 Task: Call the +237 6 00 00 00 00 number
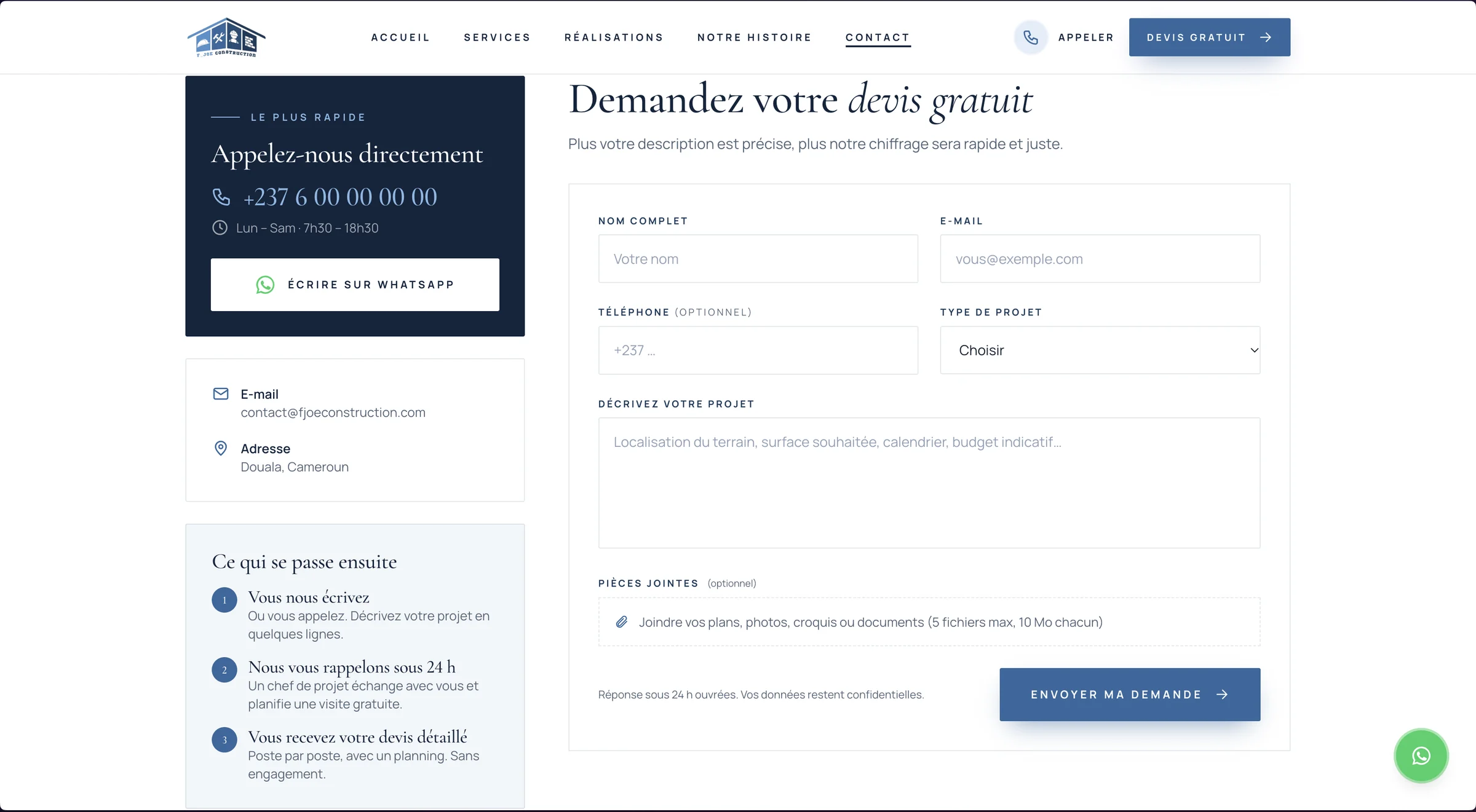[x=340, y=197]
